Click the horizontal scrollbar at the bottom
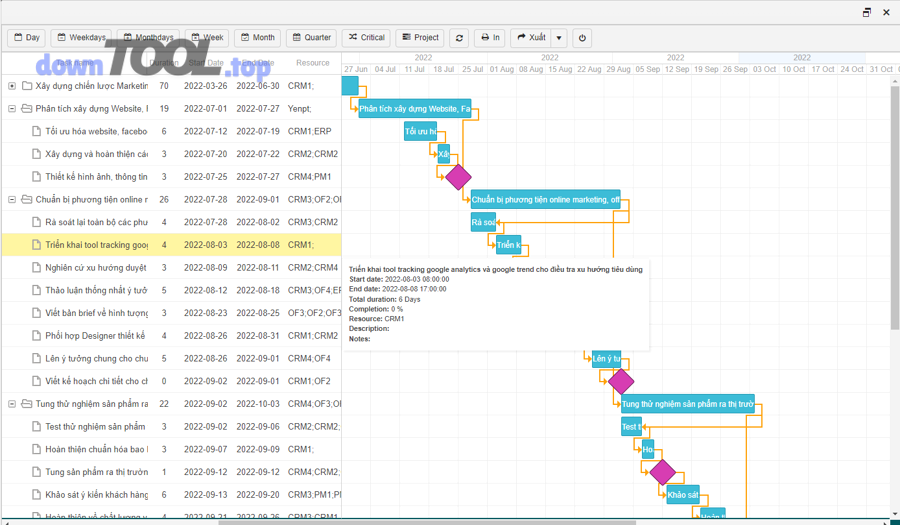Image resolution: width=900 pixels, height=525 pixels. (430, 521)
